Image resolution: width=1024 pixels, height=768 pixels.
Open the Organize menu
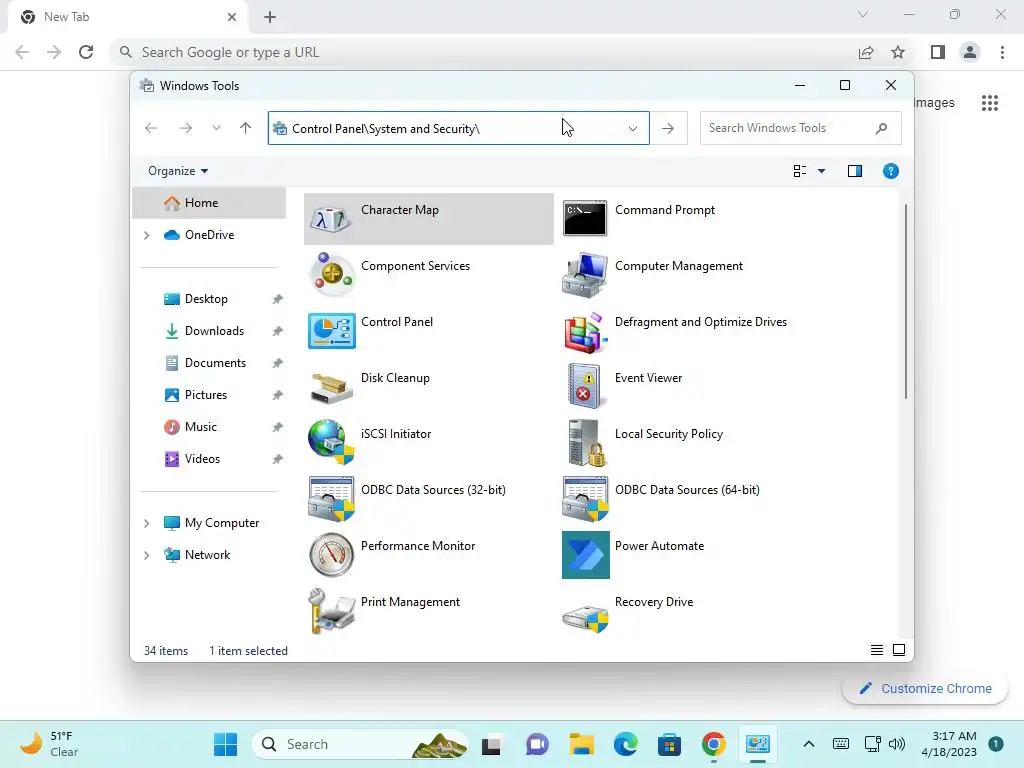[178, 171]
